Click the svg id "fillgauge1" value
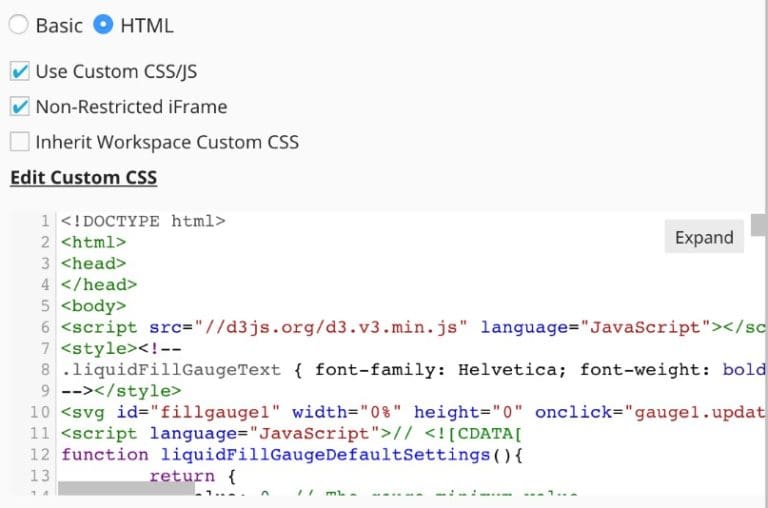The image size is (768, 508). [x=215, y=412]
